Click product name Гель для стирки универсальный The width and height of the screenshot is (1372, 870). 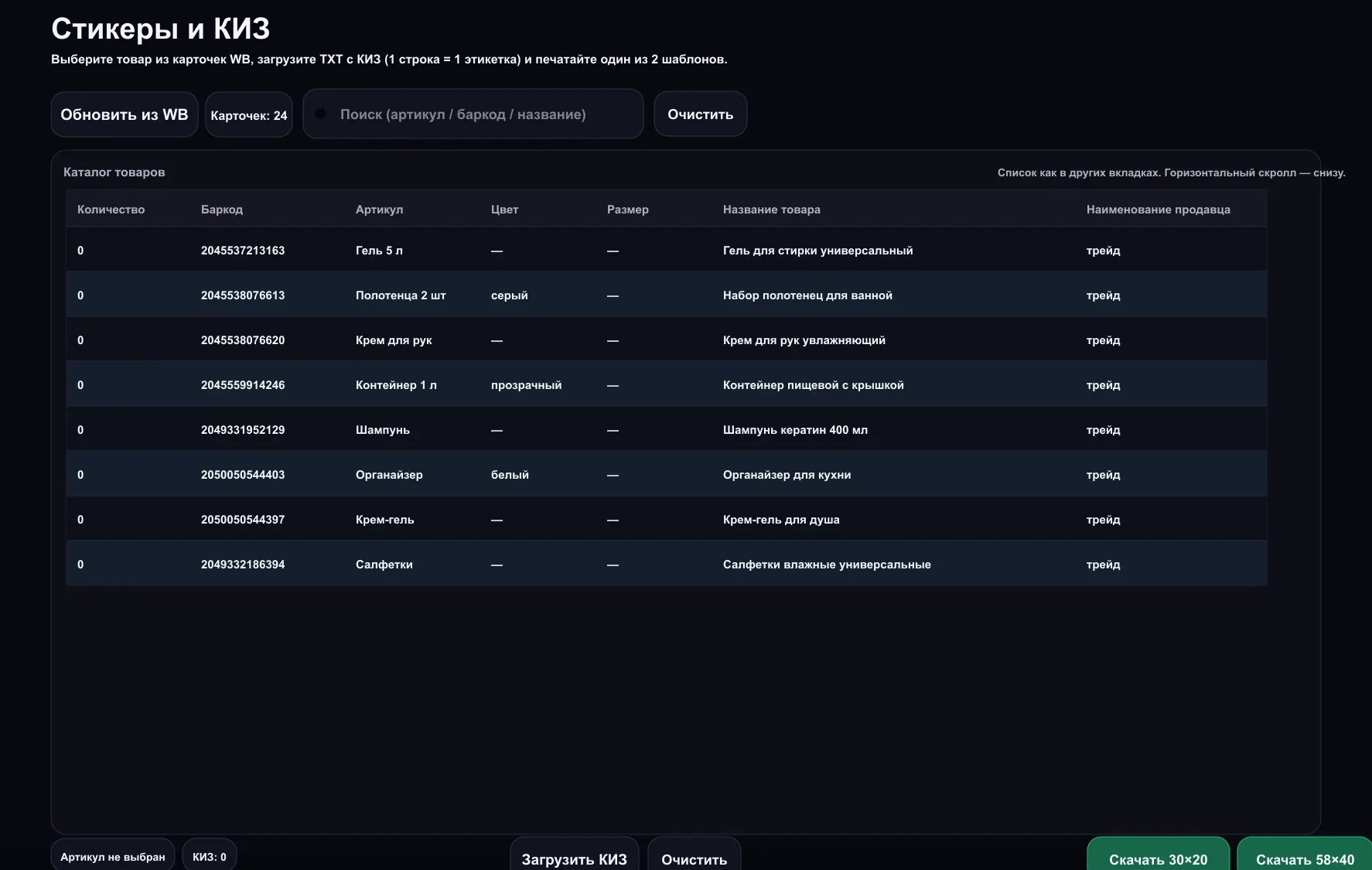(x=818, y=251)
